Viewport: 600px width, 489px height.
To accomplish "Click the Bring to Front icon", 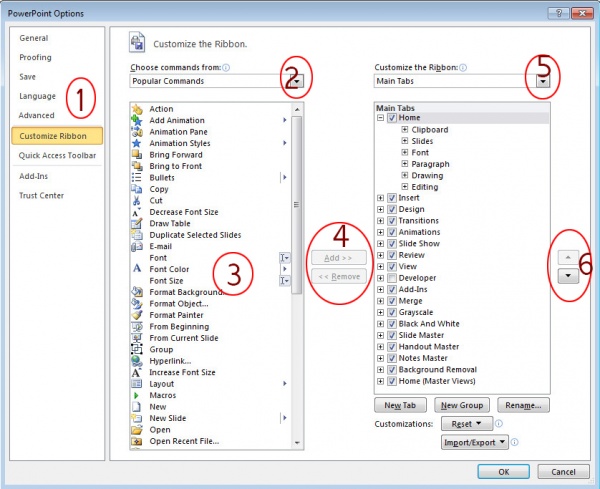I will tap(137, 166).
